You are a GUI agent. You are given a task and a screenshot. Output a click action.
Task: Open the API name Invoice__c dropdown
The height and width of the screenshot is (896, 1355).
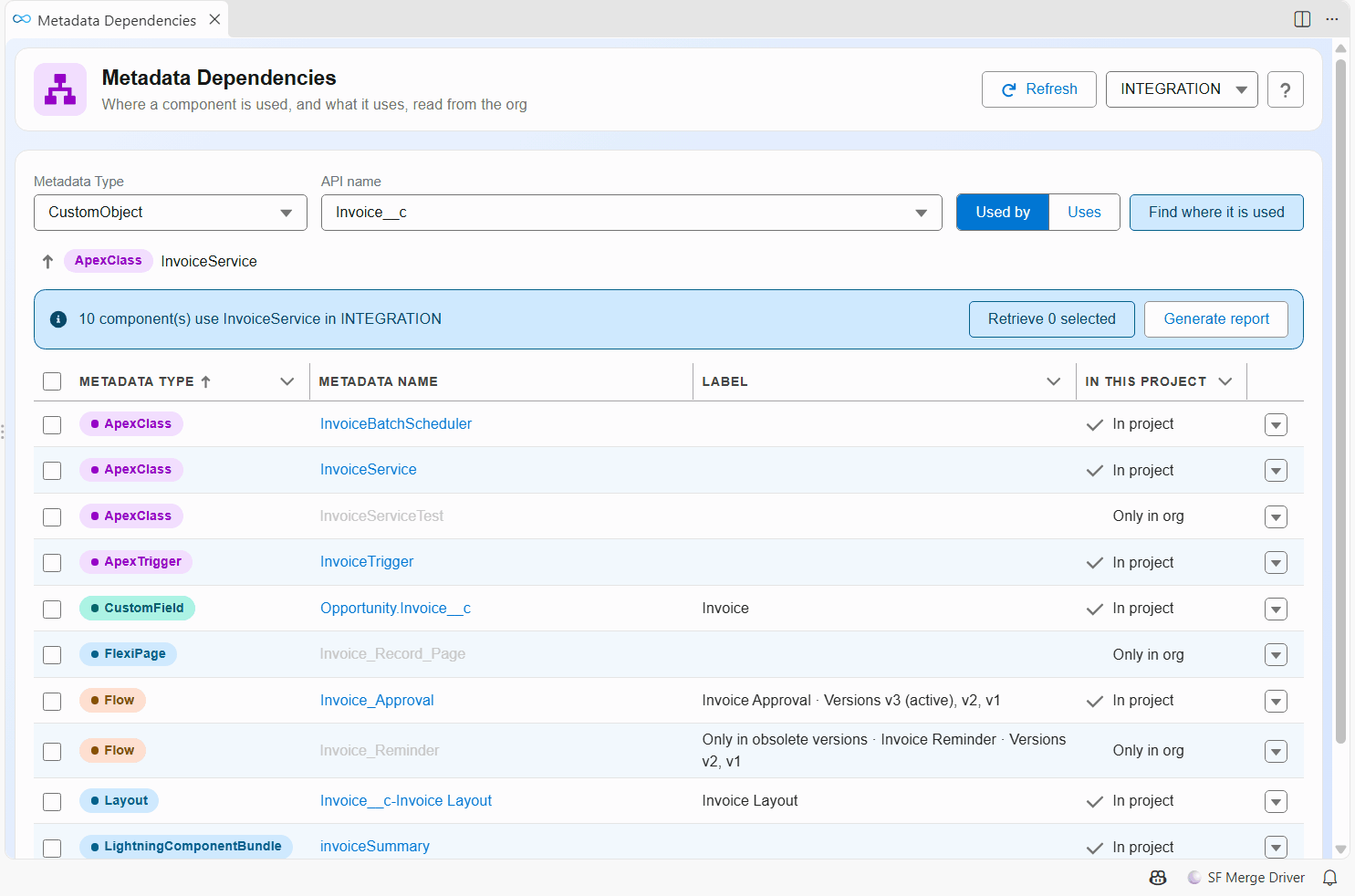click(x=631, y=213)
